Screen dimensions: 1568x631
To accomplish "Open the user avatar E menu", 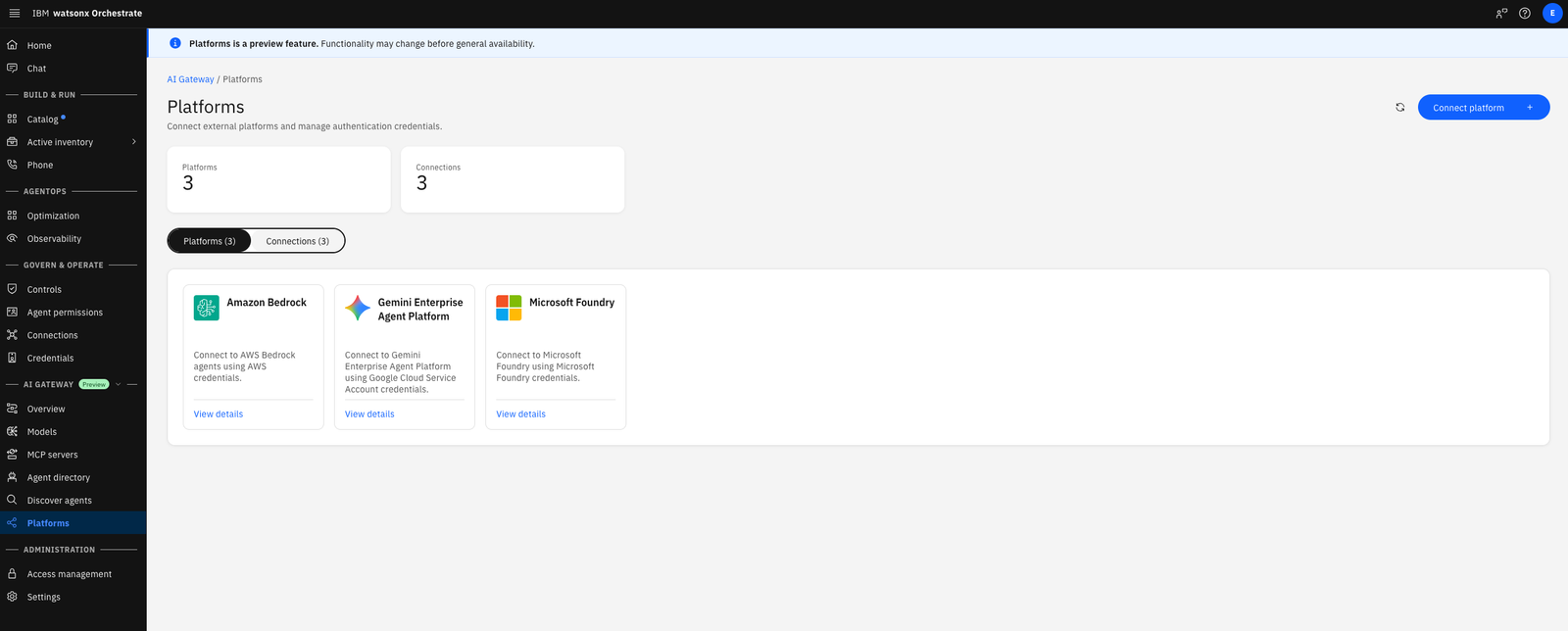I will 1552,14.
